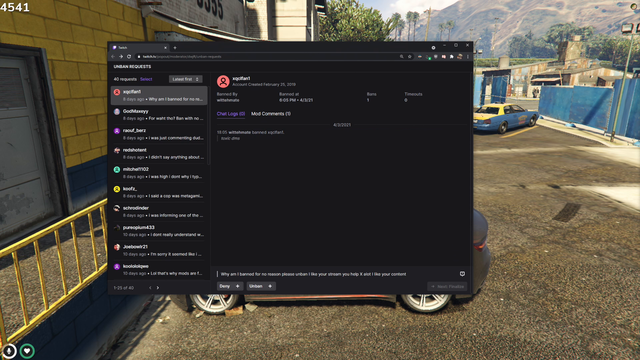Click 'Account Created February 25, 2019' text
The image size is (640, 360).
264,84
